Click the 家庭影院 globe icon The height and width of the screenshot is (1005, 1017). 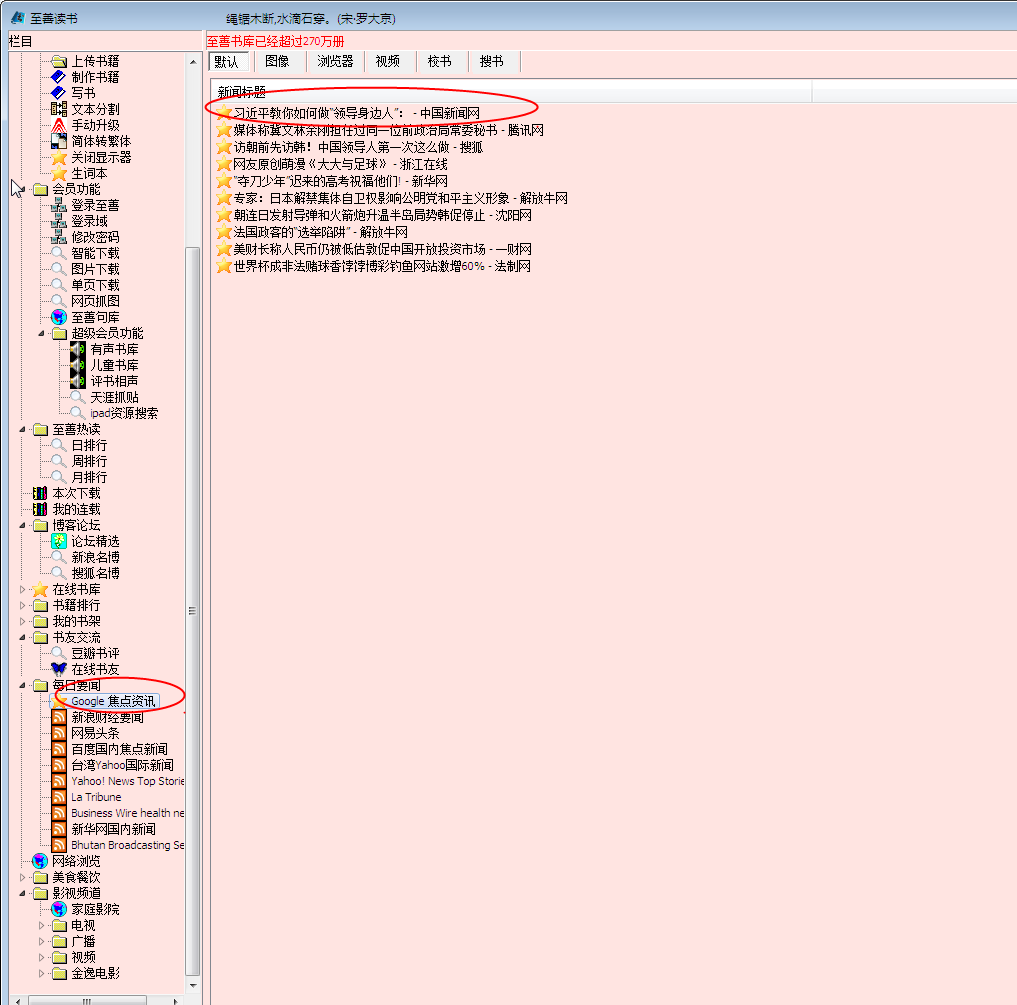[x=59, y=910]
